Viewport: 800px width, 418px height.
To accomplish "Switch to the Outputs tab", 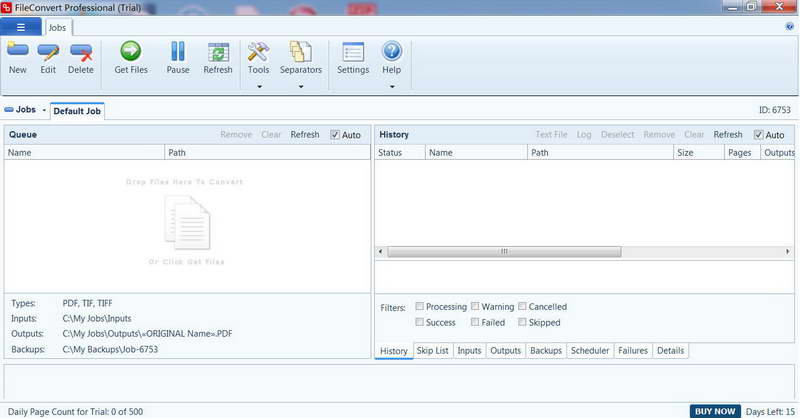I will pos(505,351).
